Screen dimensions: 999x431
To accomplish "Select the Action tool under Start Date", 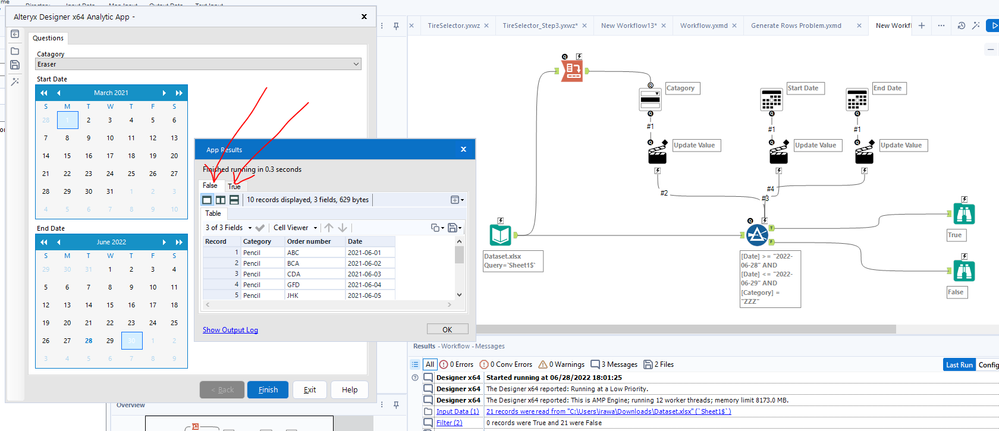I will click(779, 155).
